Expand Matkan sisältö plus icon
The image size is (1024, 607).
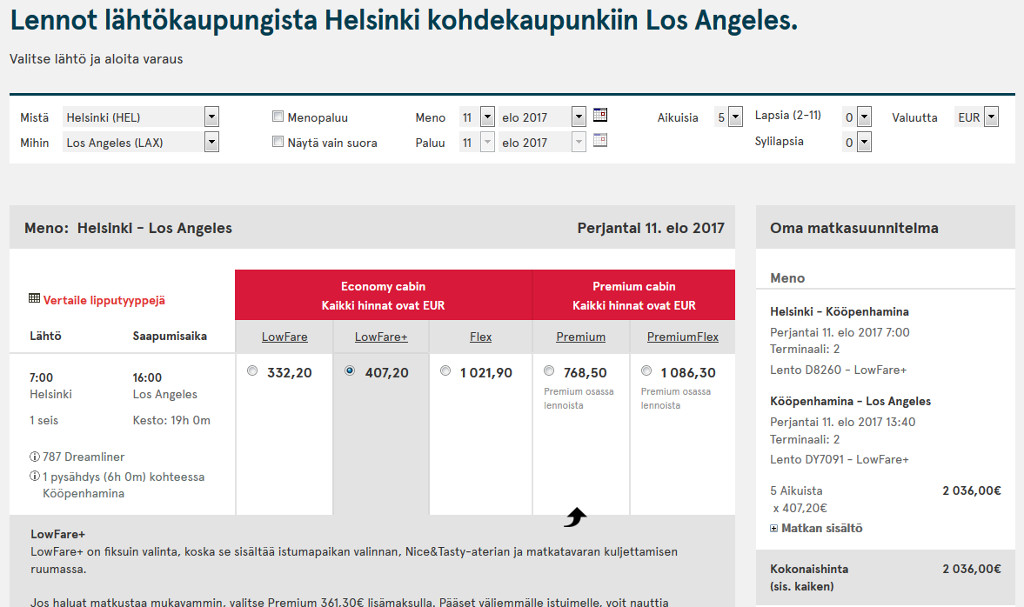point(774,528)
